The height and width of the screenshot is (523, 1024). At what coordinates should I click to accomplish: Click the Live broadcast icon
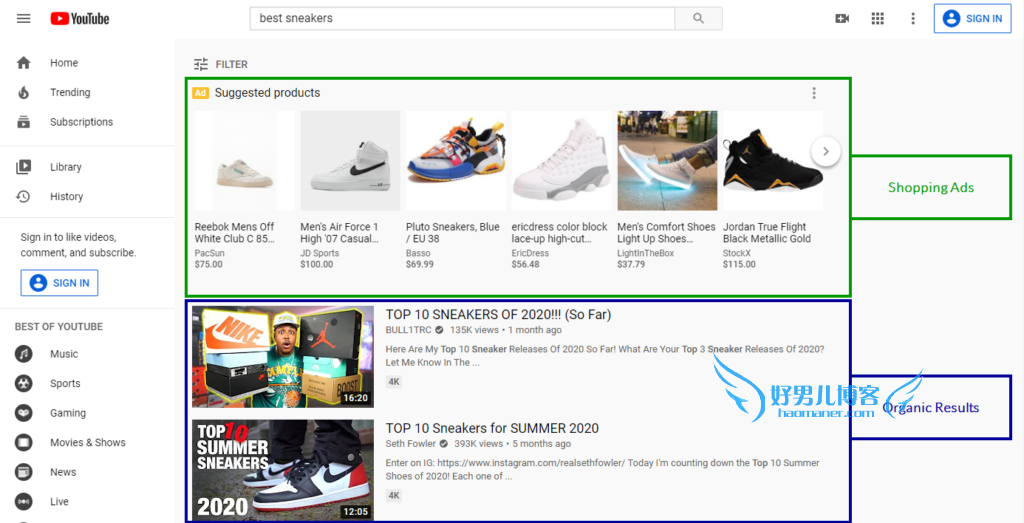click(24, 501)
